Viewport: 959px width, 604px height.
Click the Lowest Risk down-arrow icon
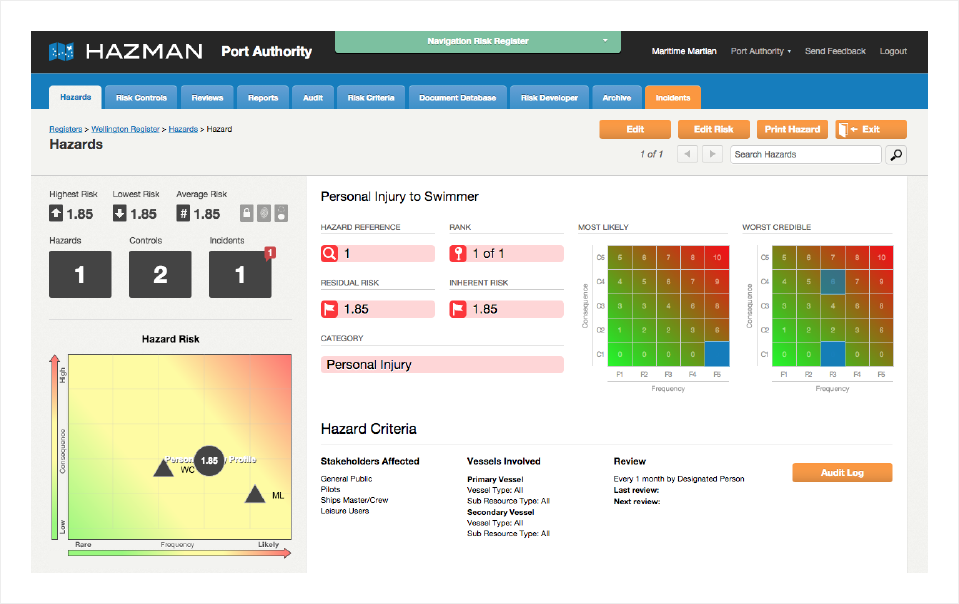pos(120,213)
